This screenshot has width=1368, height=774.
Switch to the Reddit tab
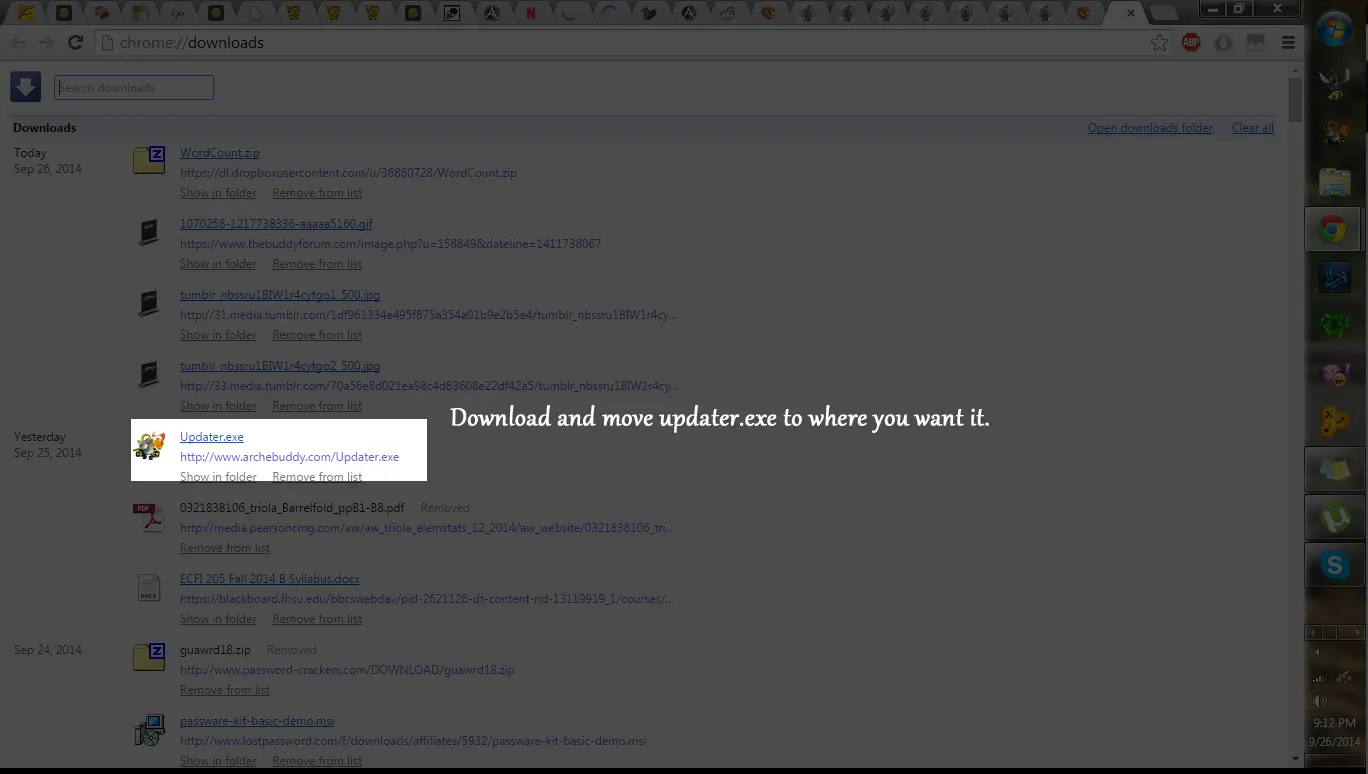[x=728, y=13]
